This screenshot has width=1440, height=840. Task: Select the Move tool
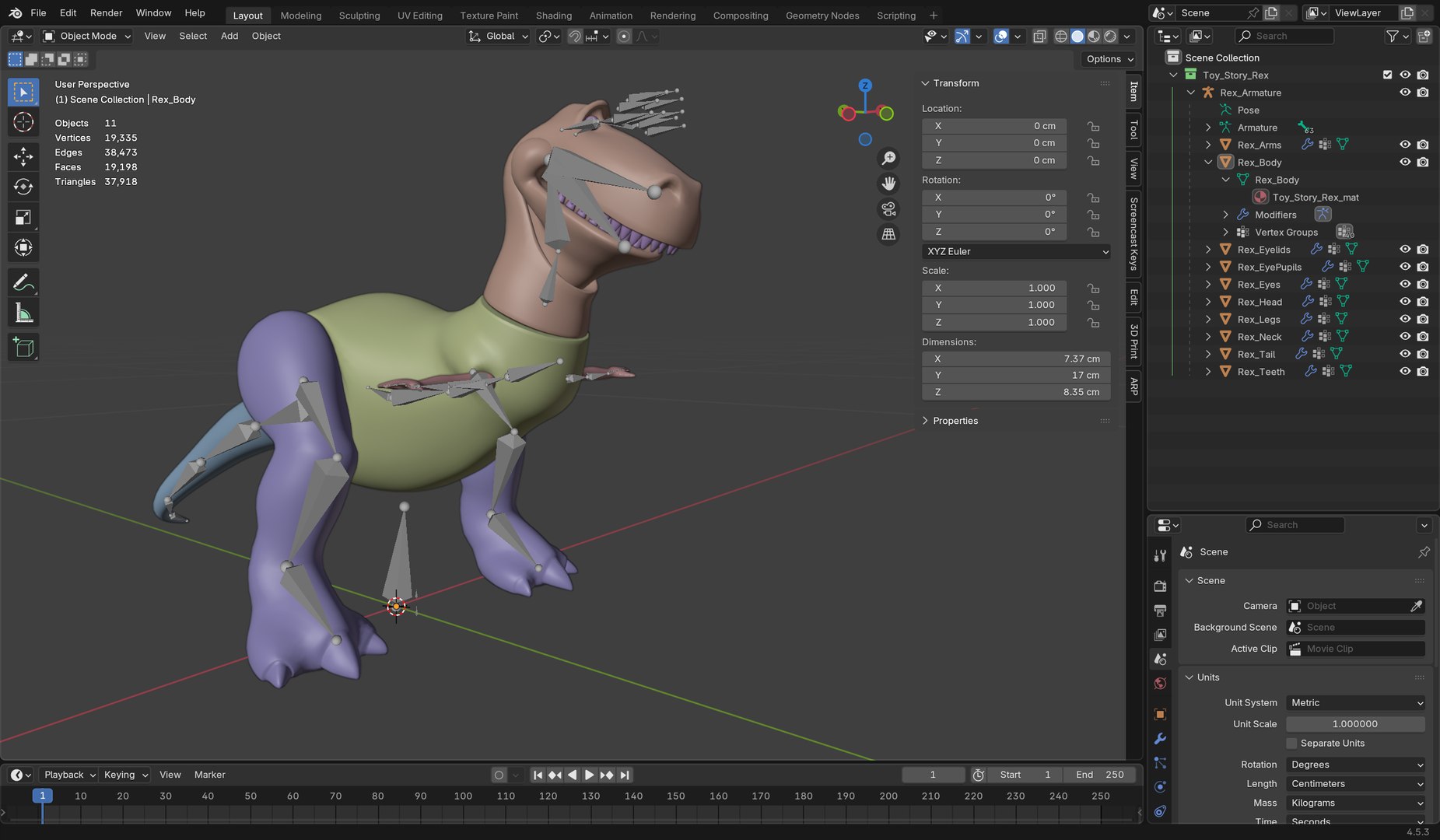click(23, 156)
